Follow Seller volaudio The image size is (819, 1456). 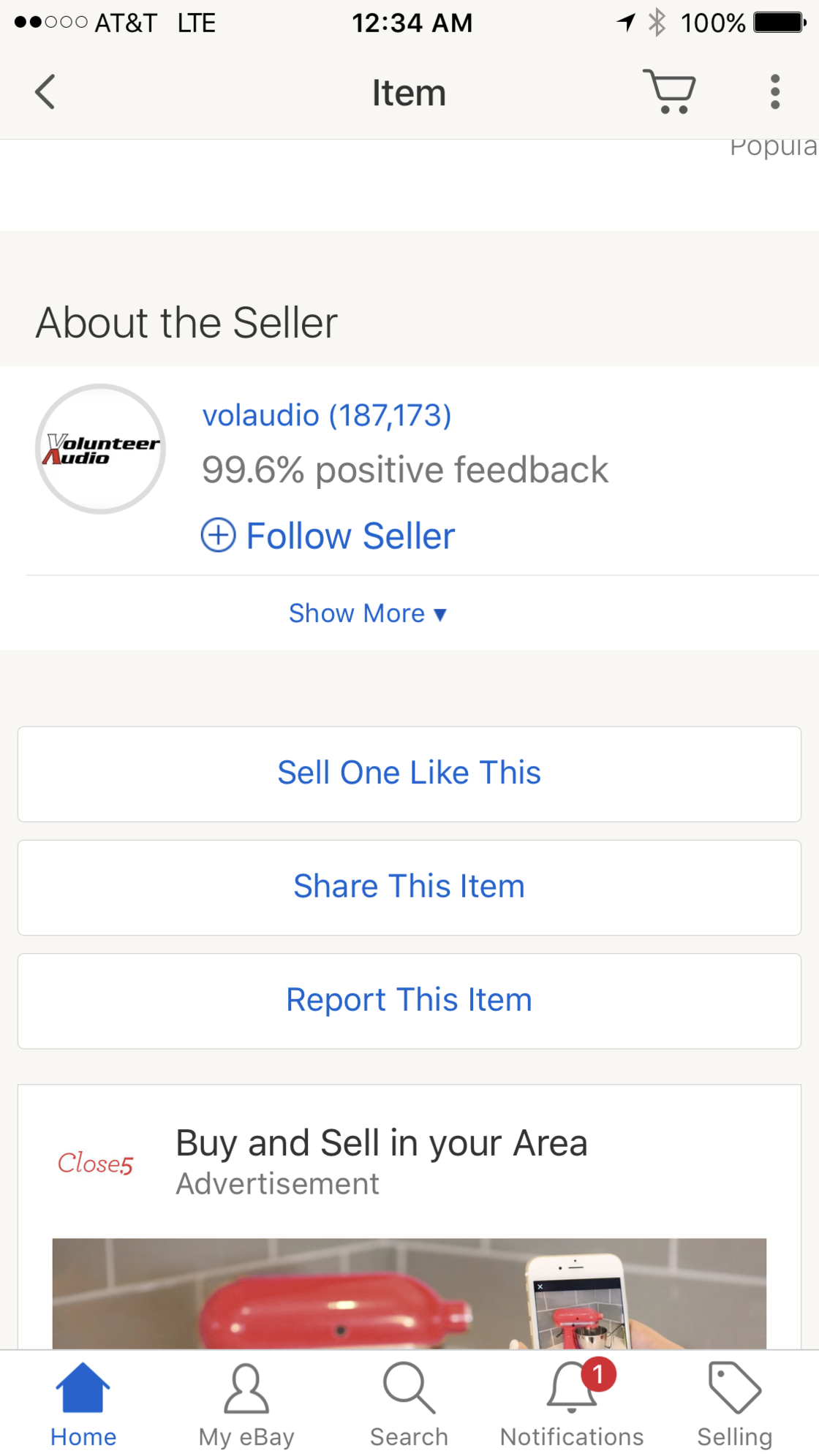point(351,536)
